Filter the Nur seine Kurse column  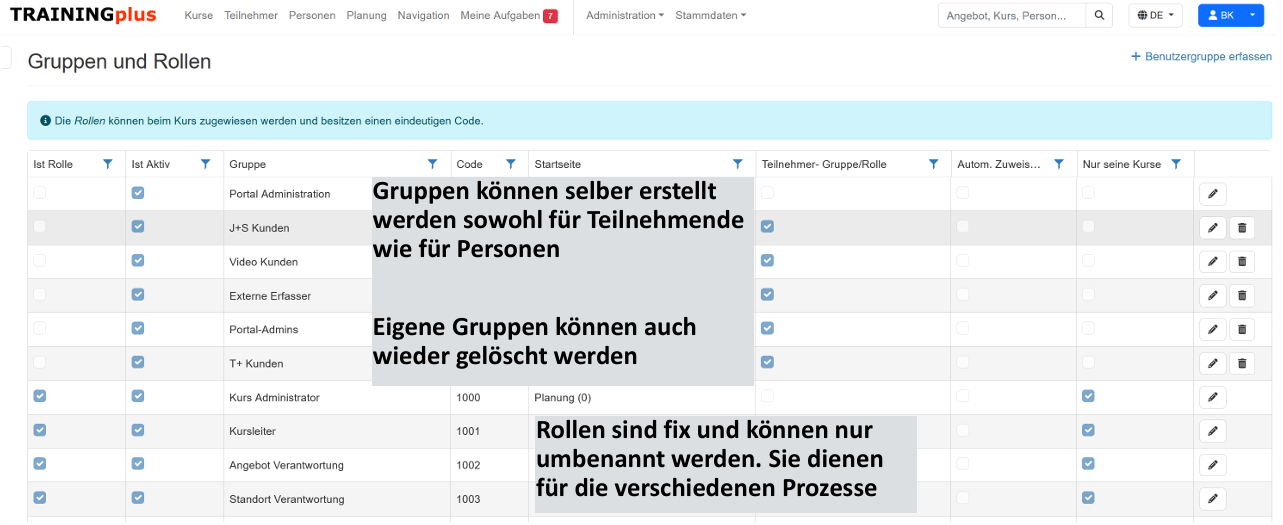1177,164
